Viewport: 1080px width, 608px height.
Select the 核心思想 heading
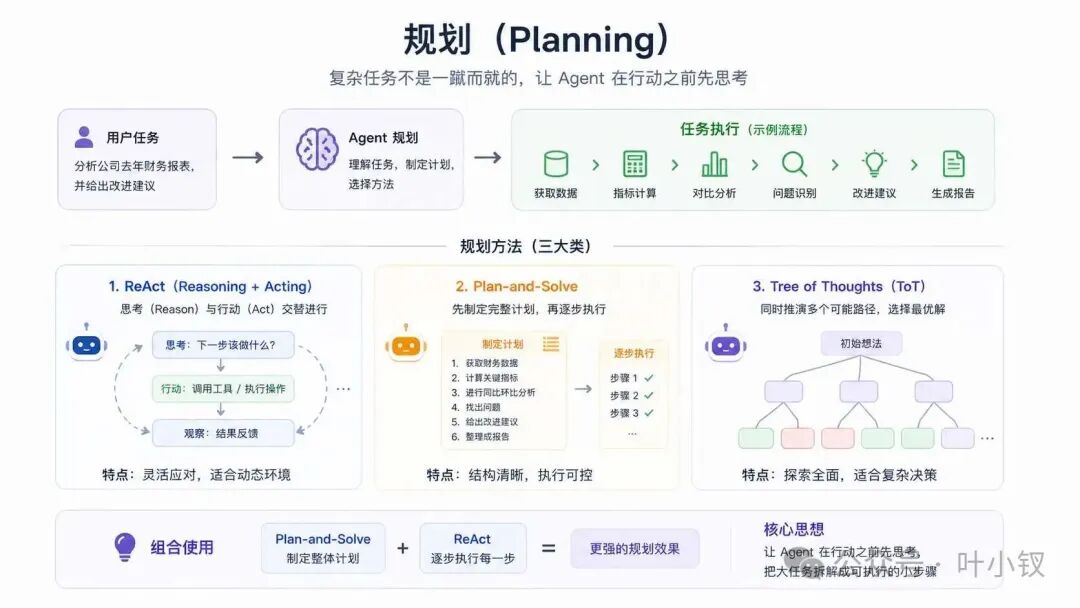click(793, 529)
